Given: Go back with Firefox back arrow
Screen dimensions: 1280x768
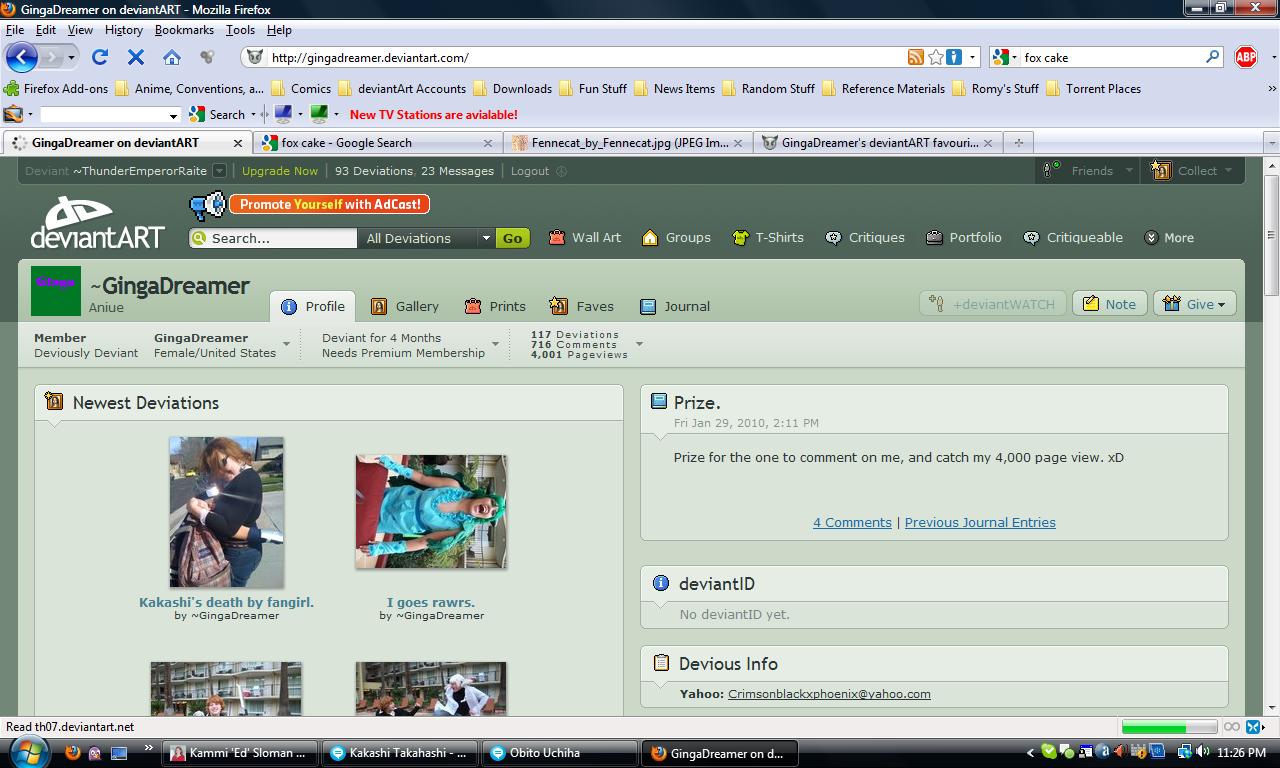Looking at the screenshot, I should click(x=22, y=57).
